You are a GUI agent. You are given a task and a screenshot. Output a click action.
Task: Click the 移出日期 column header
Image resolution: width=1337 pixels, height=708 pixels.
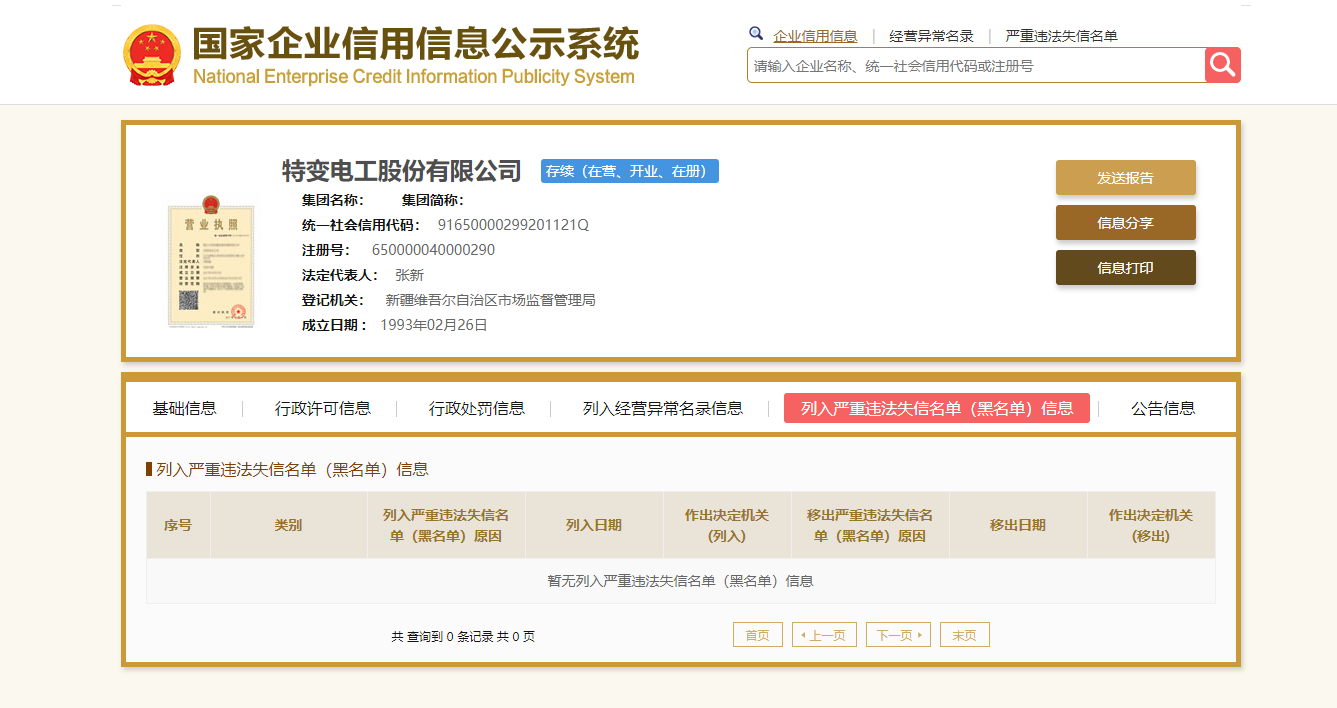click(1018, 525)
